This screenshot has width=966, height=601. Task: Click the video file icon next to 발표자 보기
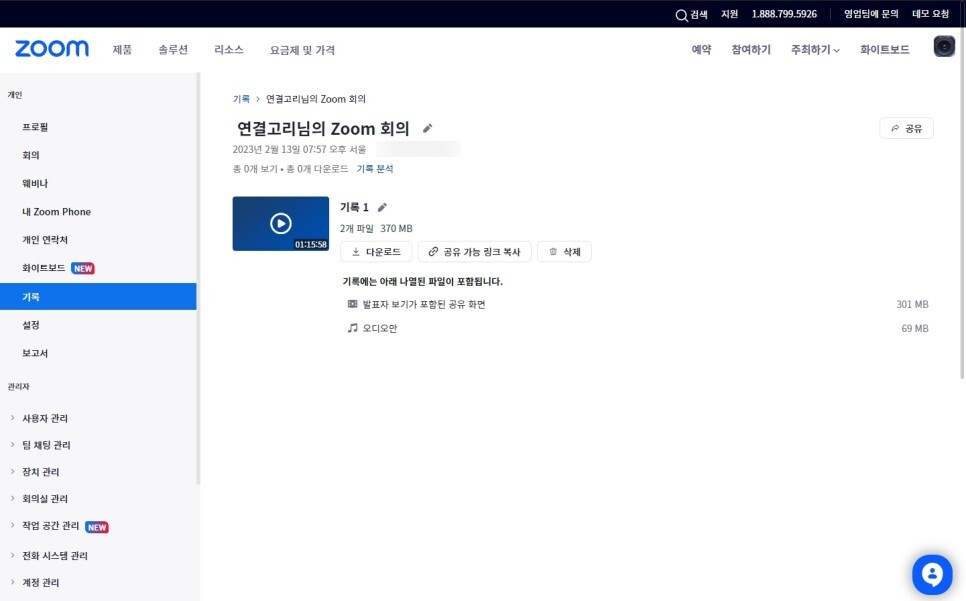point(352,304)
